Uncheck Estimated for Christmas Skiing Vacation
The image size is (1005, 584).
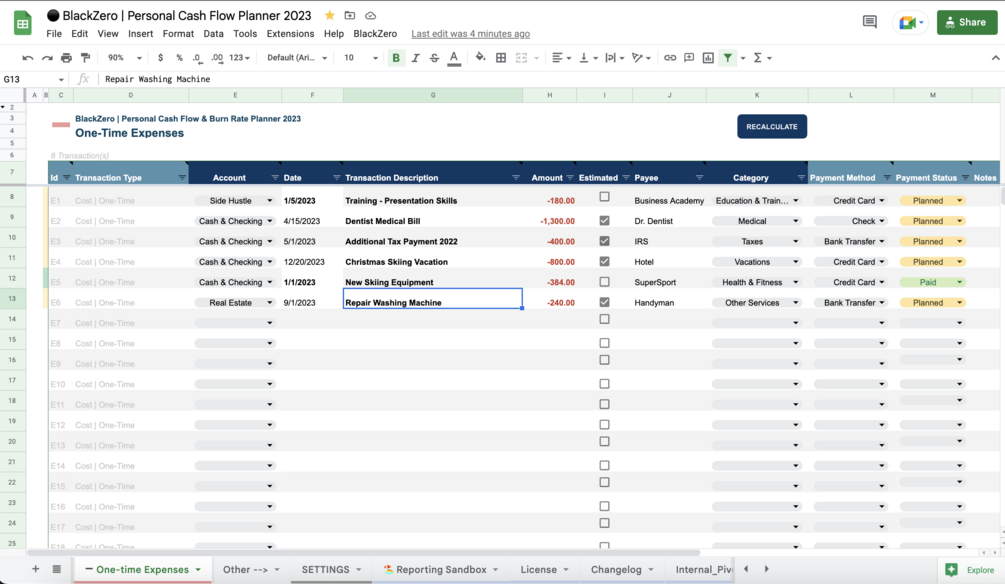[604, 262]
